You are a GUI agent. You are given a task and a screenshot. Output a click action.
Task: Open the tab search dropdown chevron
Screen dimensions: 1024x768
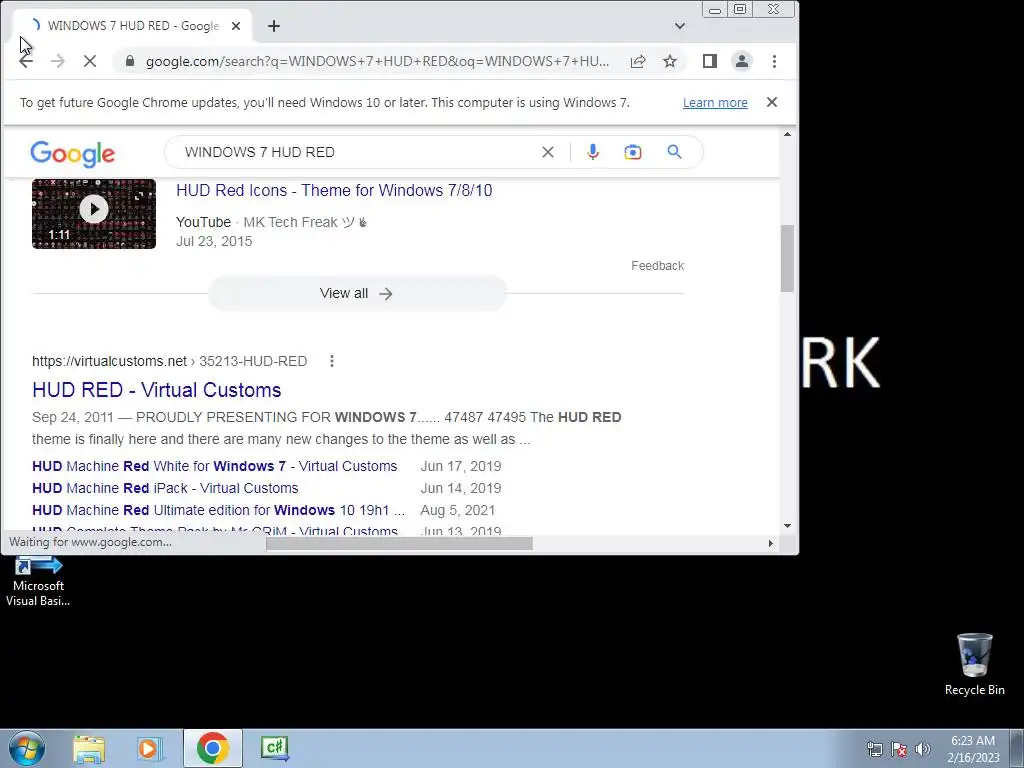click(680, 26)
